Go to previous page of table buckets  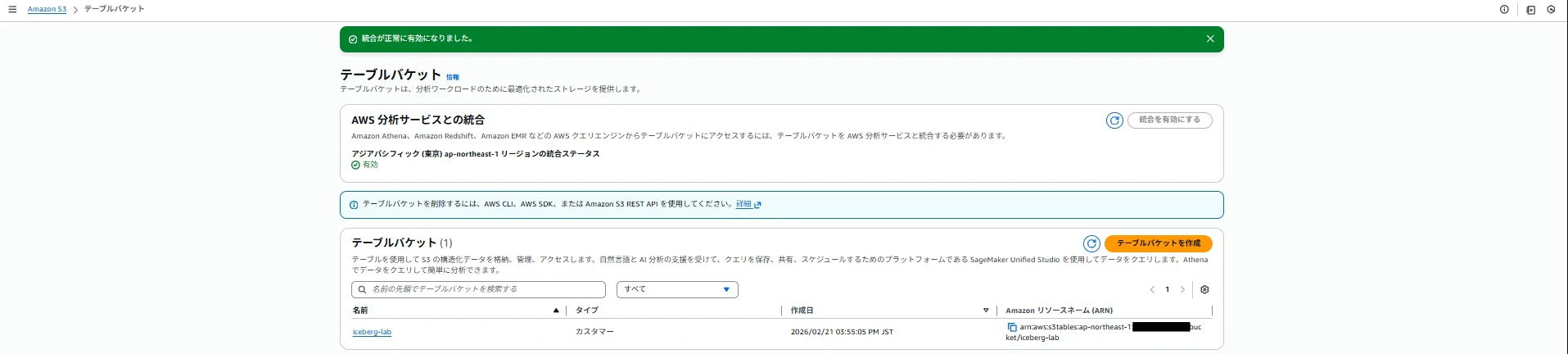(x=1152, y=289)
